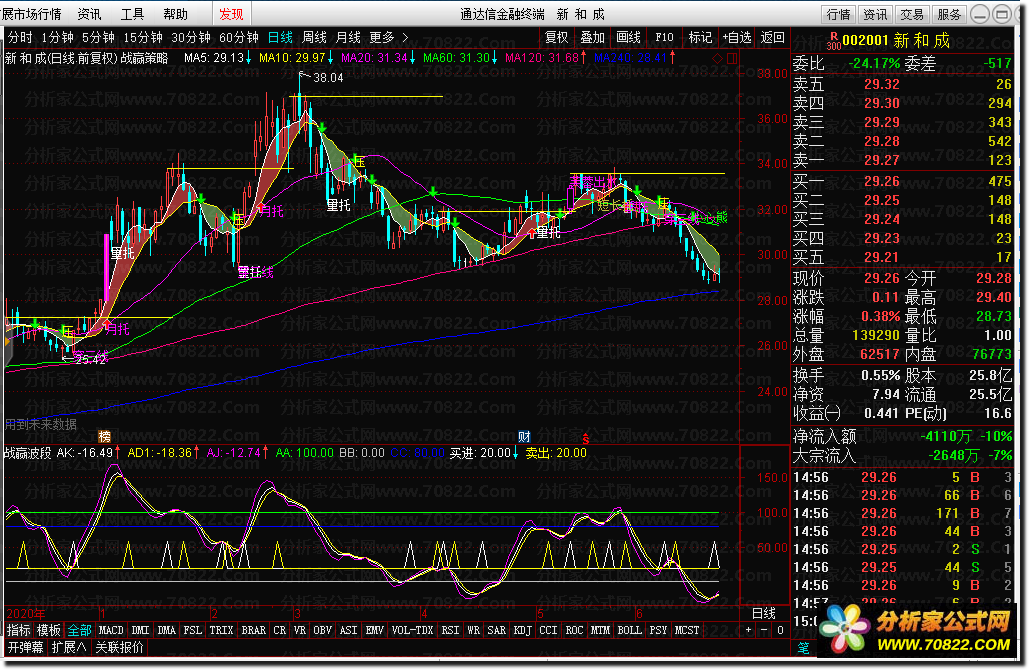Viewport: 1030px width, 670px height.
Task: Apply the DMA indicator
Action: (x=166, y=630)
